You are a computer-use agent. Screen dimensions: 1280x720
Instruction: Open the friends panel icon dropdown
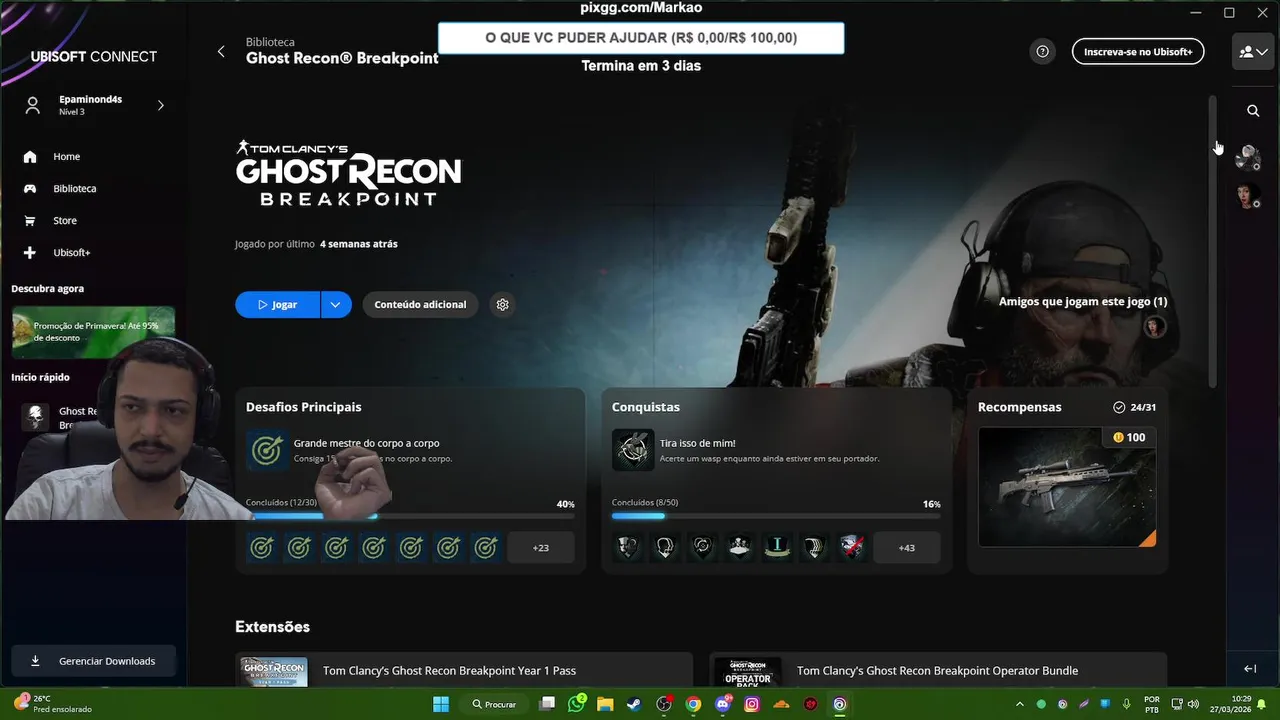point(1253,51)
